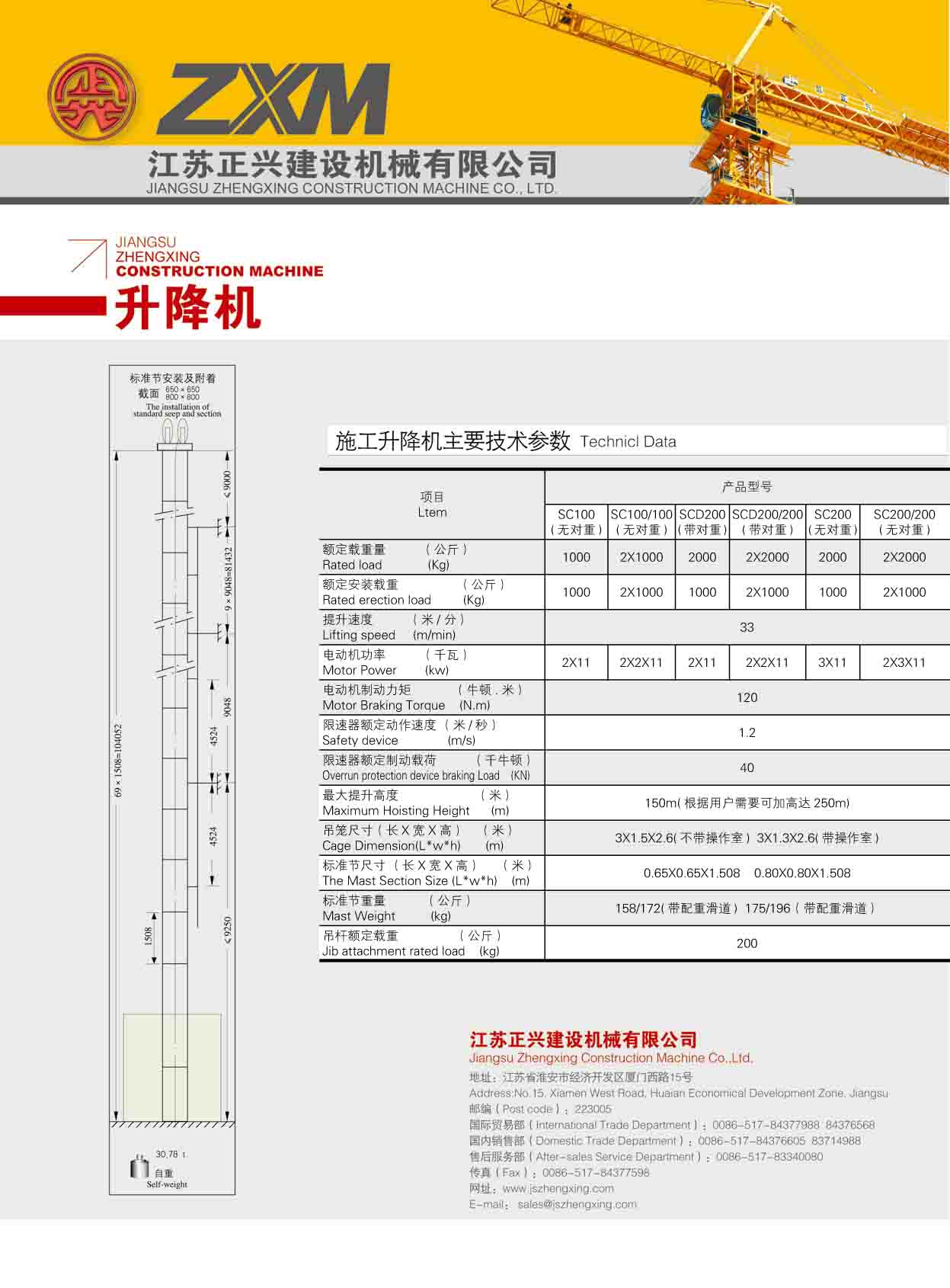950x1288 pixels.
Task: Click the red circular company emblem logo
Action: (91, 97)
